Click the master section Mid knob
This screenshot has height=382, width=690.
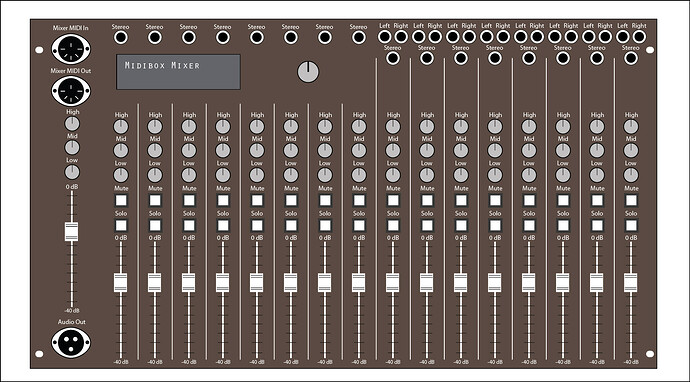tap(72, 147)
